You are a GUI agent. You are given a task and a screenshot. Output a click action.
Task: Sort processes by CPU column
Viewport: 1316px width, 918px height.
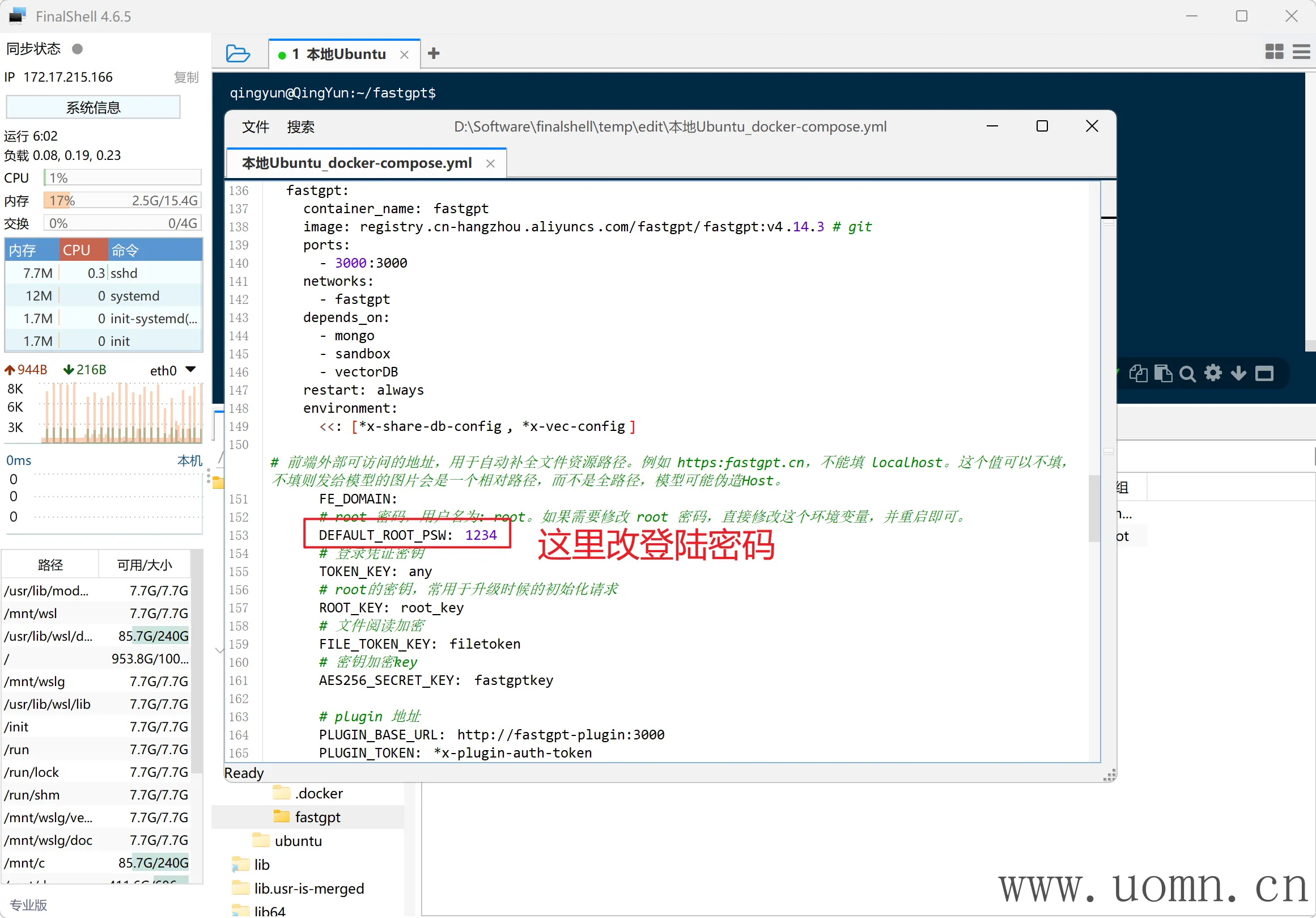tap(78, 250)
